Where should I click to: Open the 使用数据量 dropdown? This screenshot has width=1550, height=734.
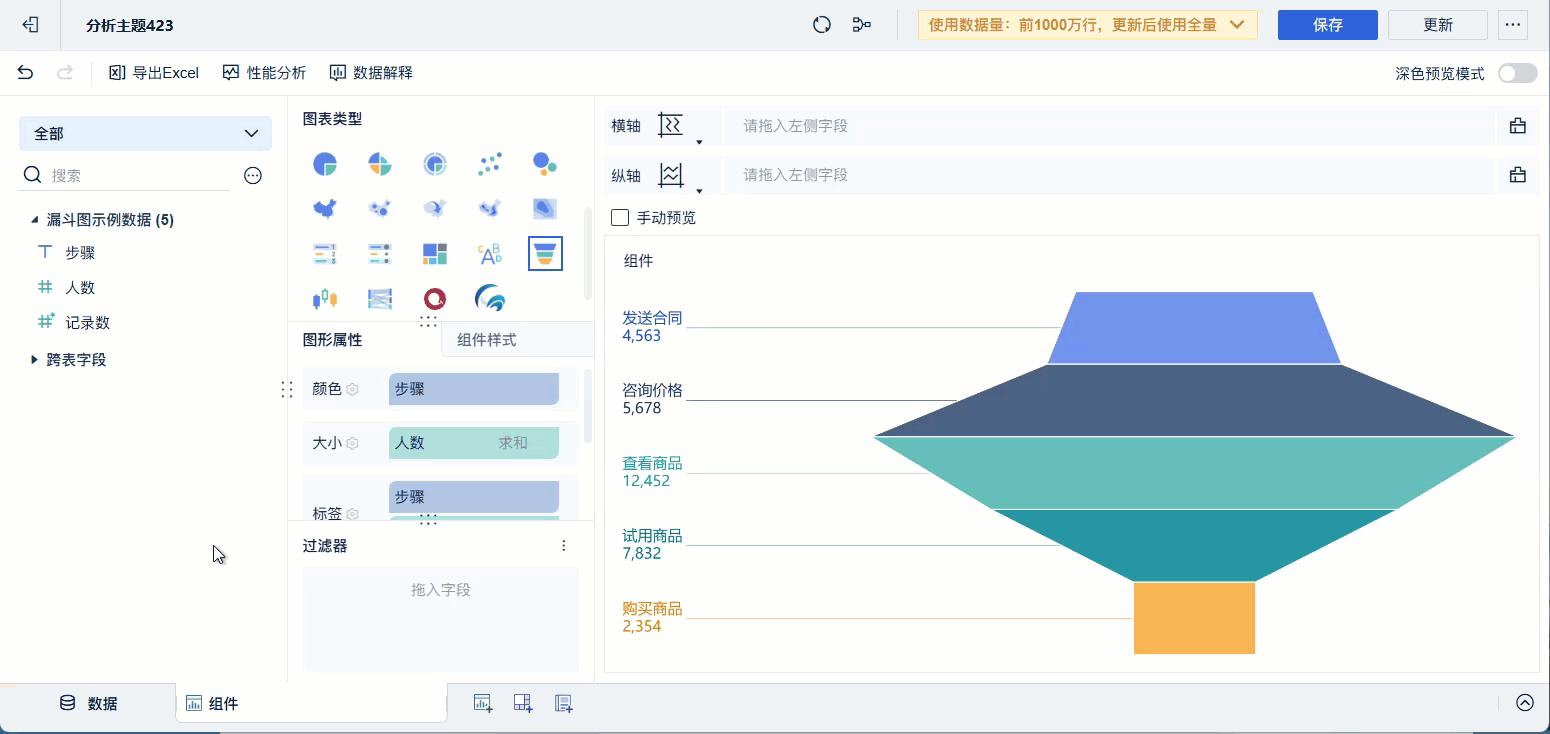click(x=1088, y=25)
